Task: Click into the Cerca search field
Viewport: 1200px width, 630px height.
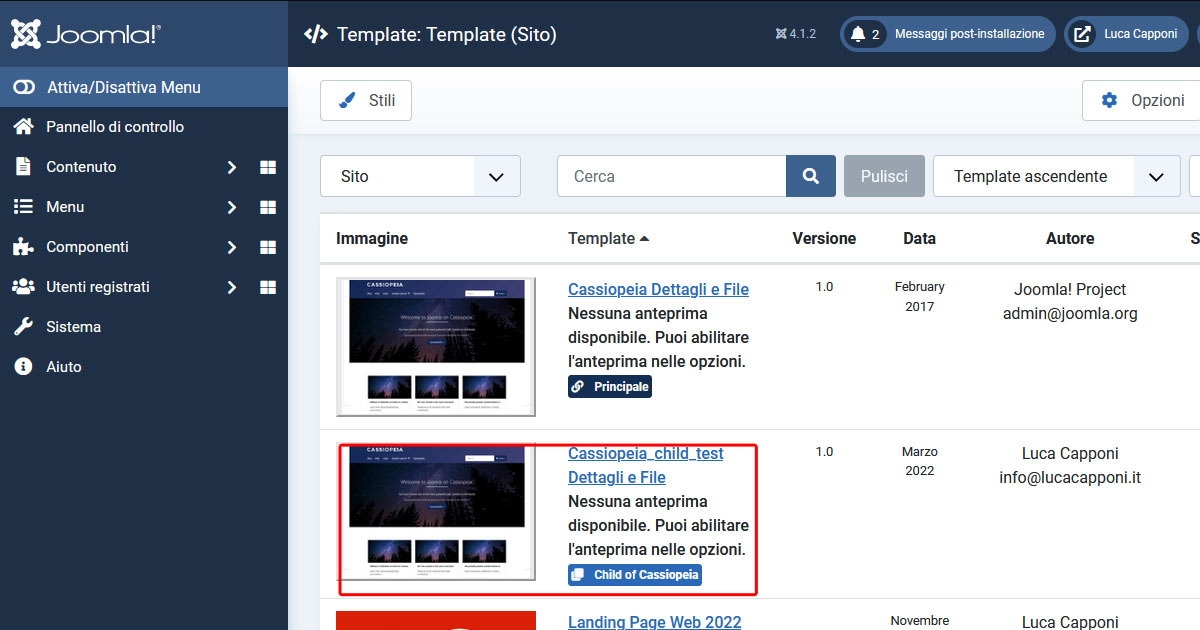Action: tap(671, 176)
